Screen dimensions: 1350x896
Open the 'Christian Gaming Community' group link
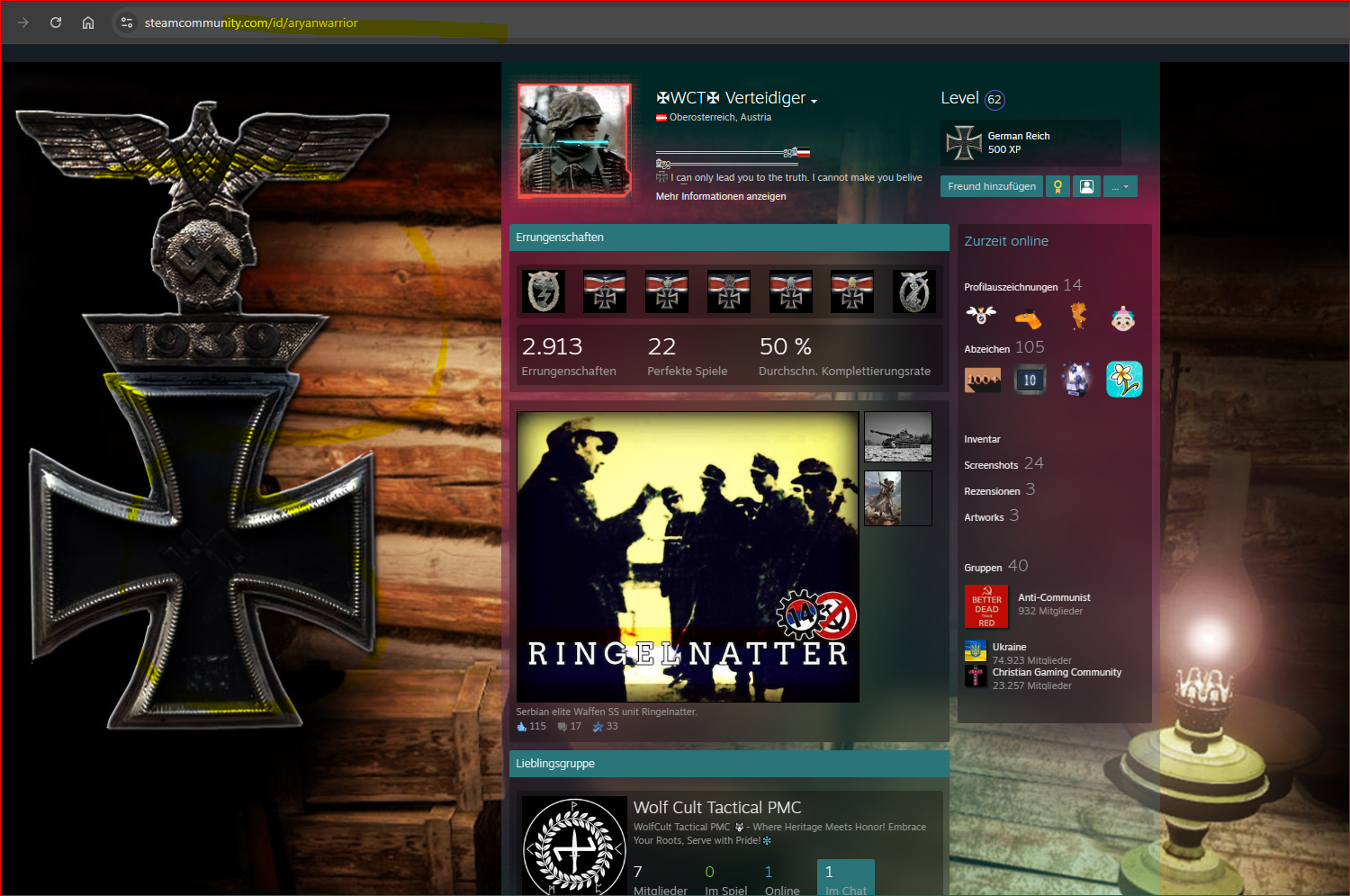(x=1057, y=672)
